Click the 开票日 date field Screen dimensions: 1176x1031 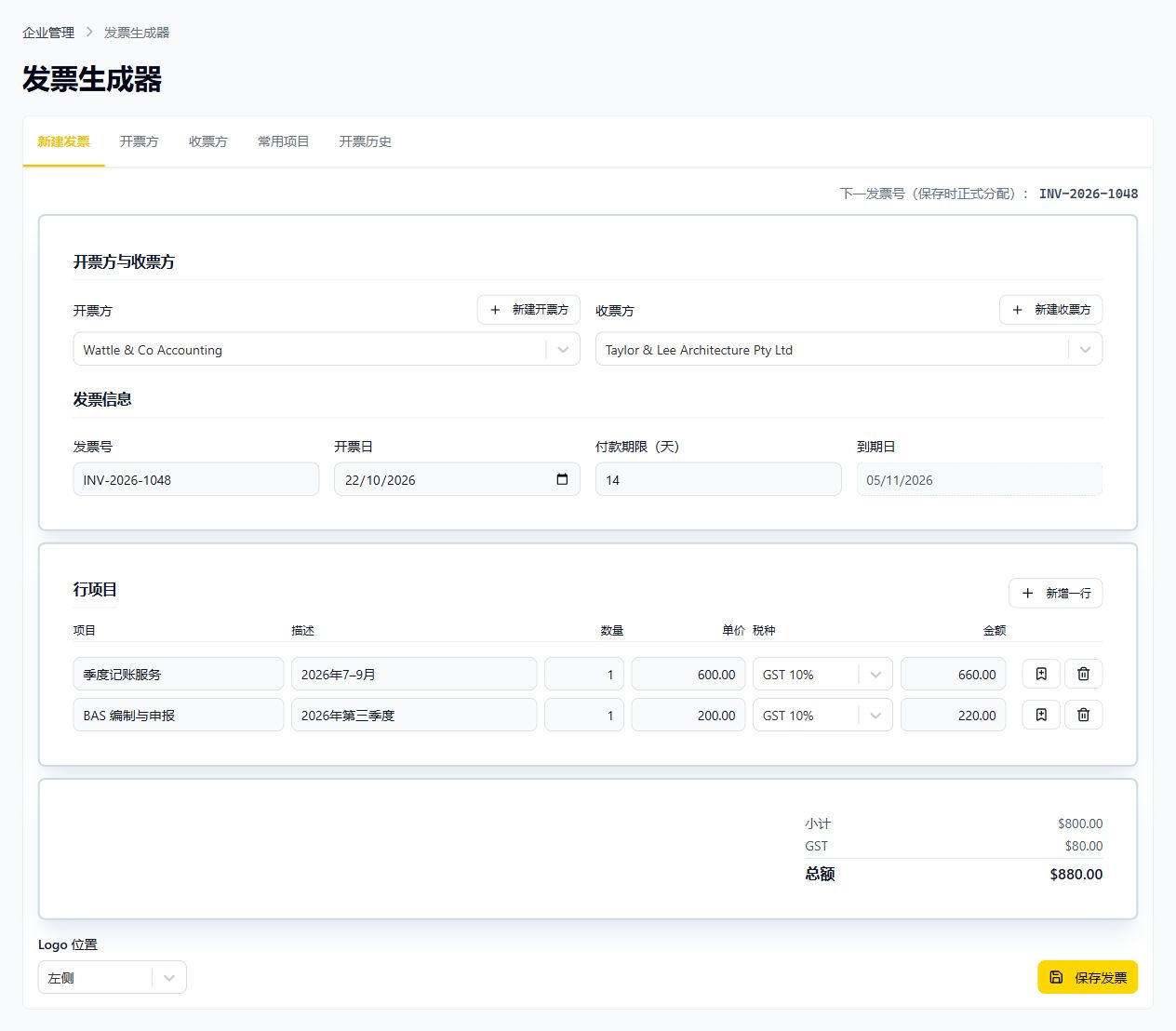click(457, 479)
